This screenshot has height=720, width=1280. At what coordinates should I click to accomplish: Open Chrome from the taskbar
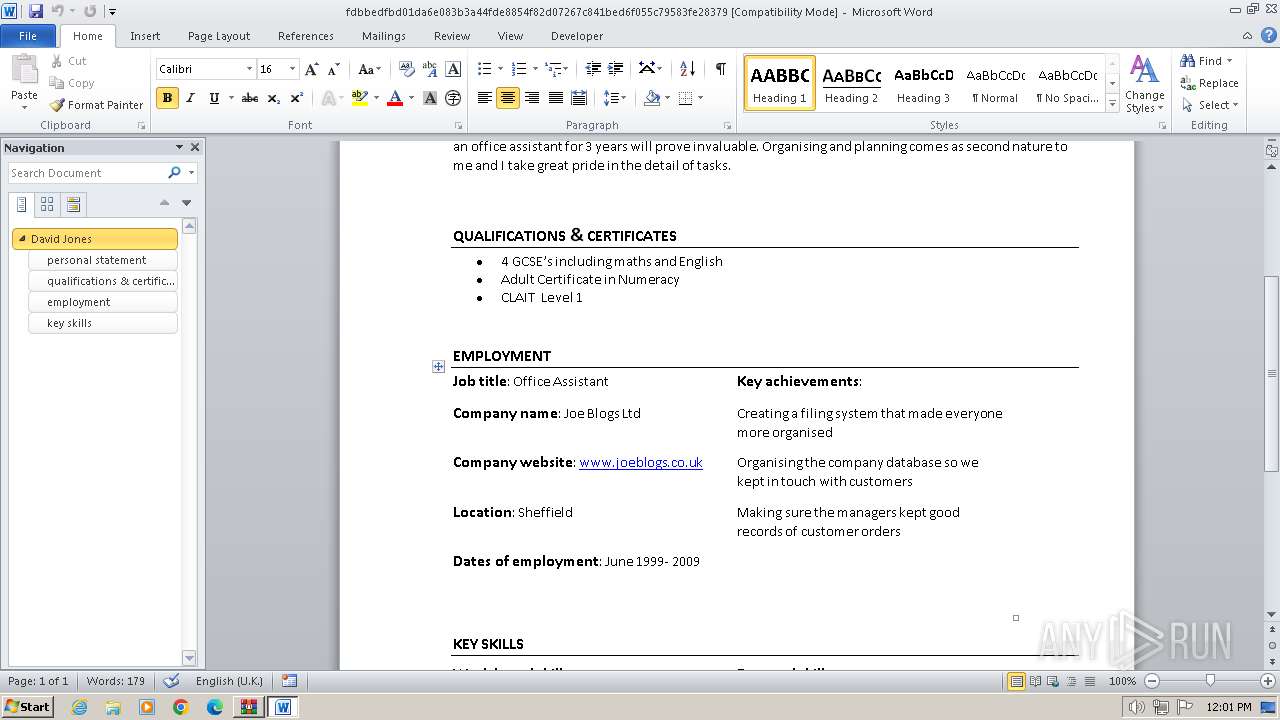181,707
